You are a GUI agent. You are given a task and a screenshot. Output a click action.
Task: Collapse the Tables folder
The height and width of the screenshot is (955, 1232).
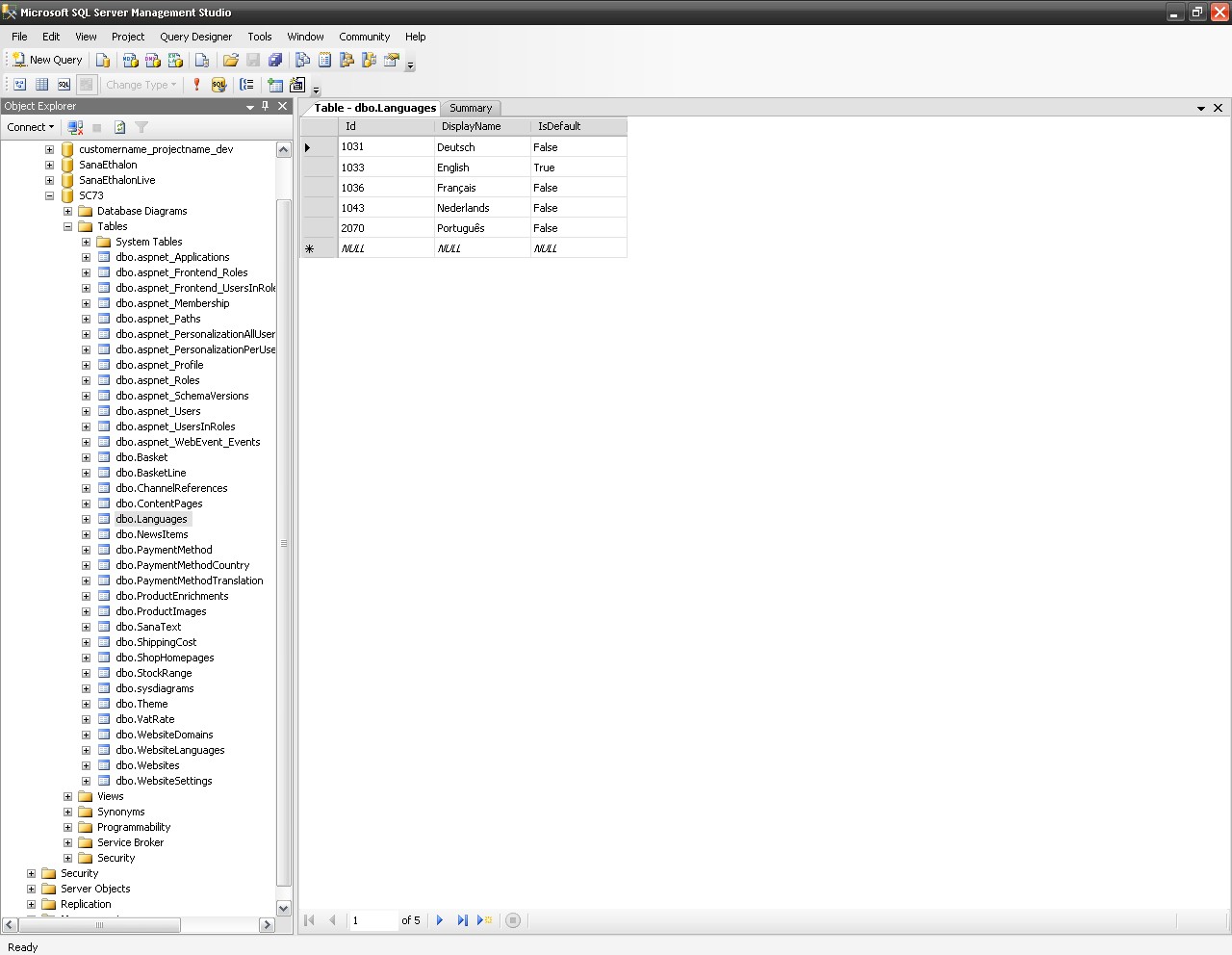67,226
